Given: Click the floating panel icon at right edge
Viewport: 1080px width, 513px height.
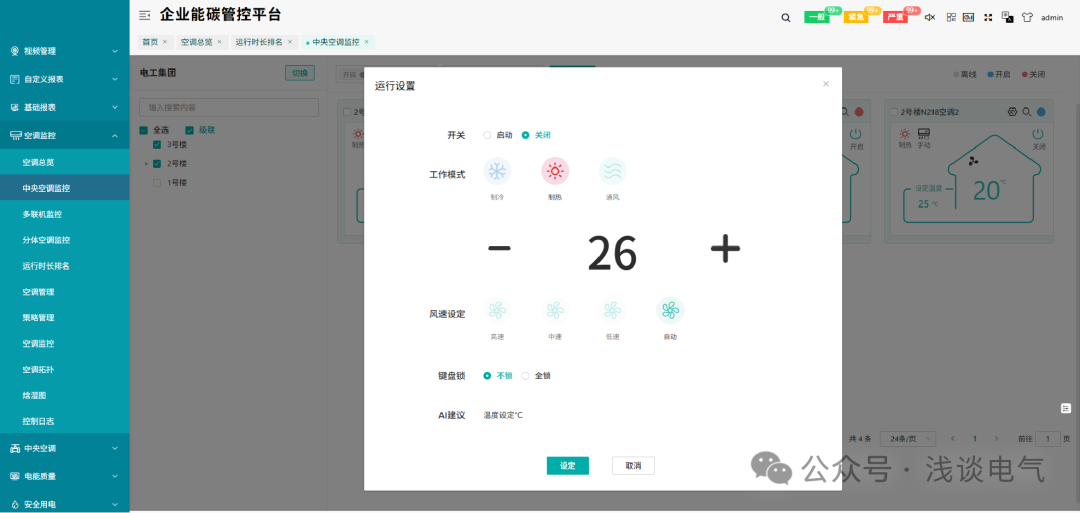Looking at the screenshot, I should pyautogui.click(x=1066, y=408).
